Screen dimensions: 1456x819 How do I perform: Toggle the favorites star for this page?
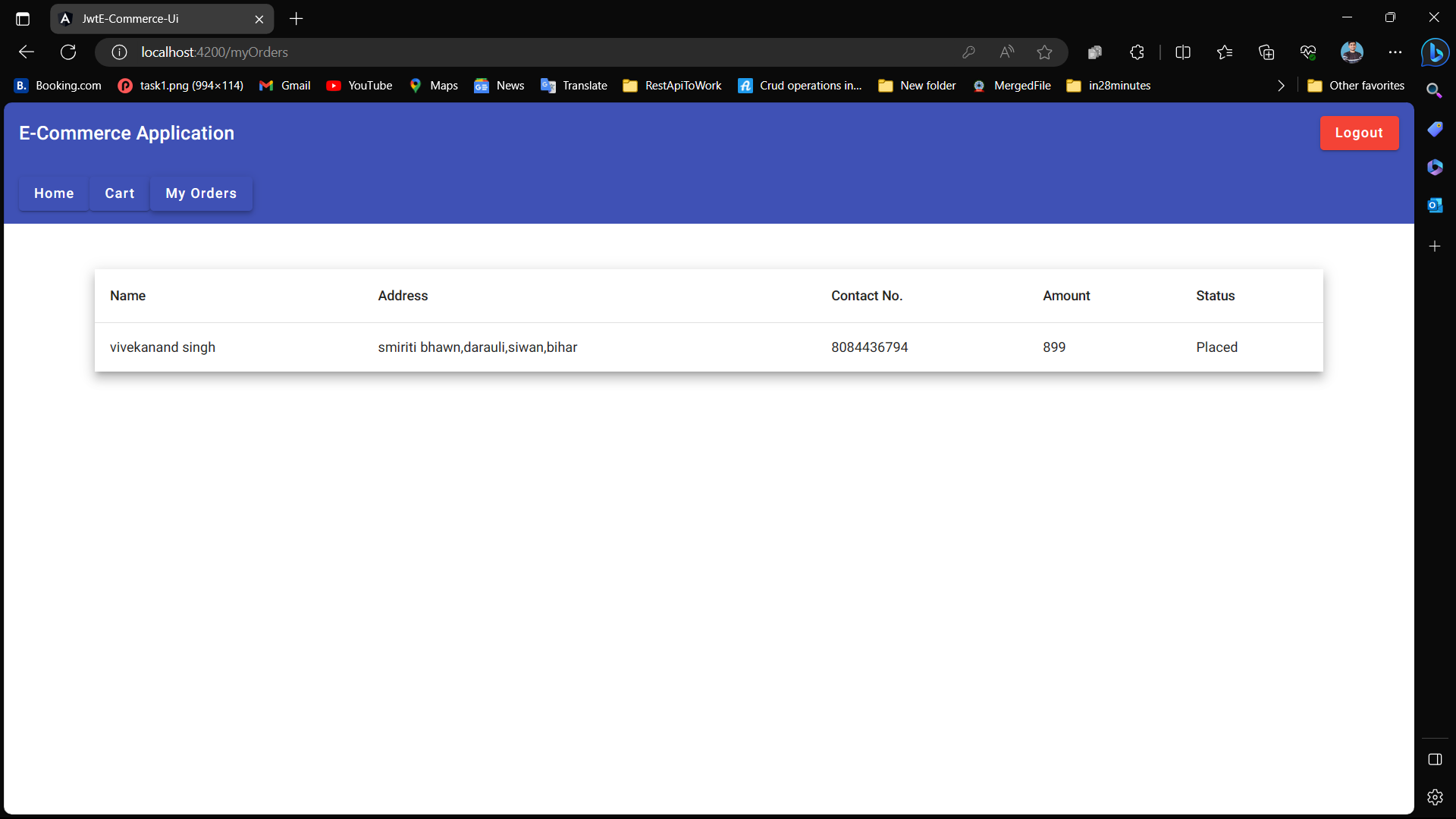click(1044, 52)
